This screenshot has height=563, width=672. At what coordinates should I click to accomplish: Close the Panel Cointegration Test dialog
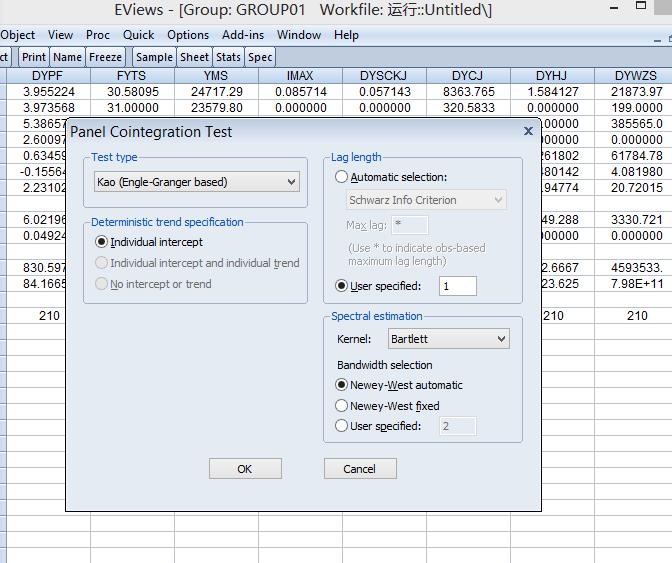[528, 131]
